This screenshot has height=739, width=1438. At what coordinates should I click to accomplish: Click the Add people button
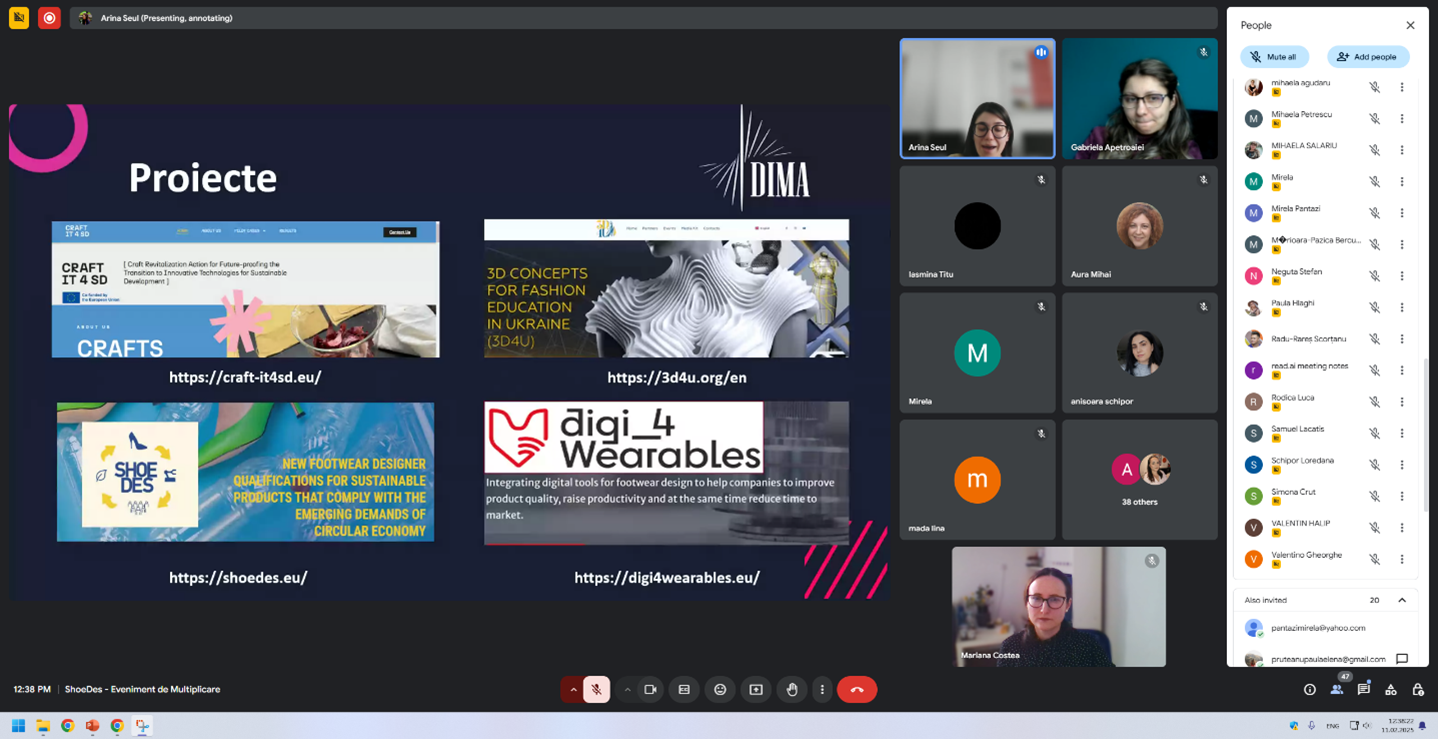[1367, 57]
